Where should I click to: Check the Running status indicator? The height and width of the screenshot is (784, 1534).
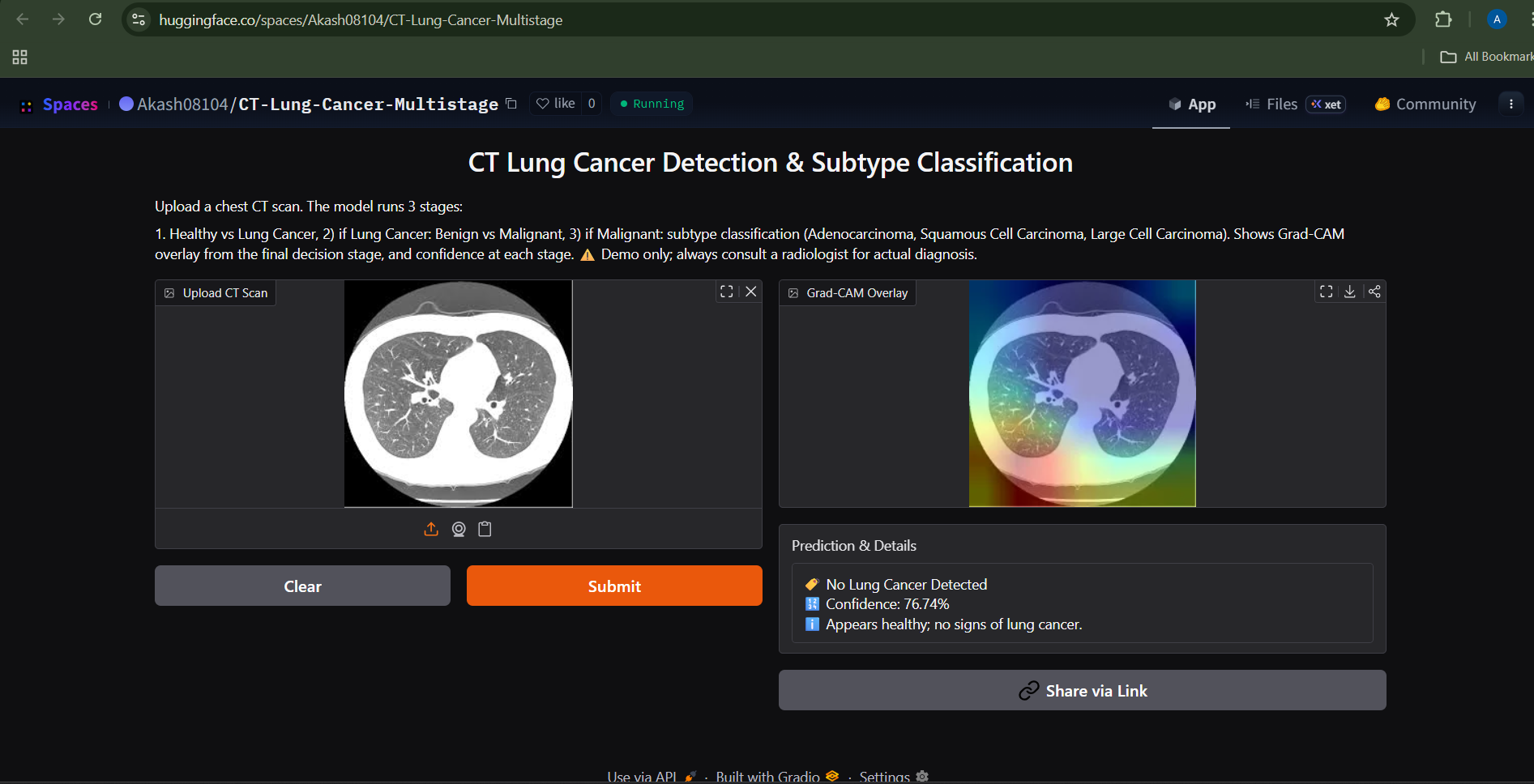click(x=651, y=104)
